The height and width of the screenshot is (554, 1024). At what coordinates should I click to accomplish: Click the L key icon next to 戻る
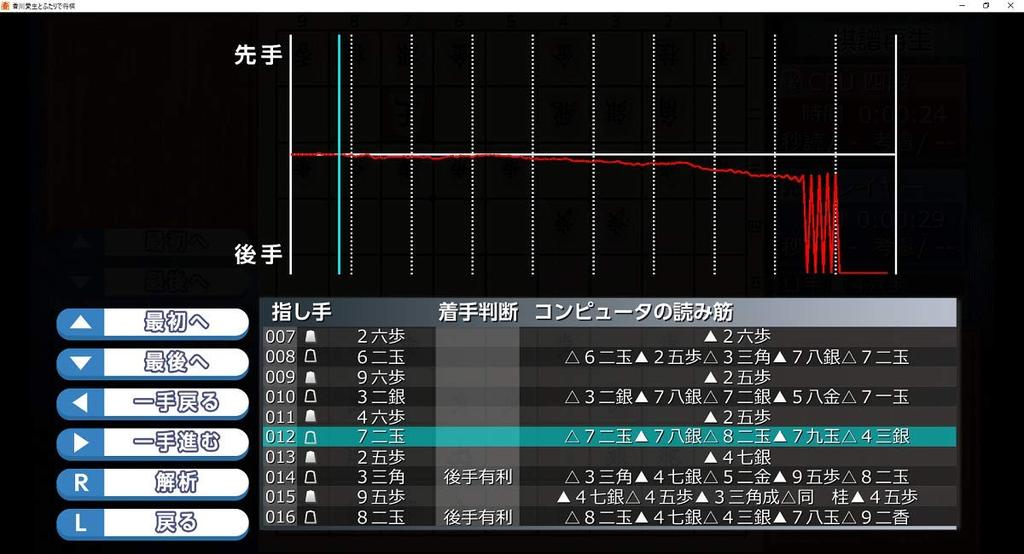[83, 523]
